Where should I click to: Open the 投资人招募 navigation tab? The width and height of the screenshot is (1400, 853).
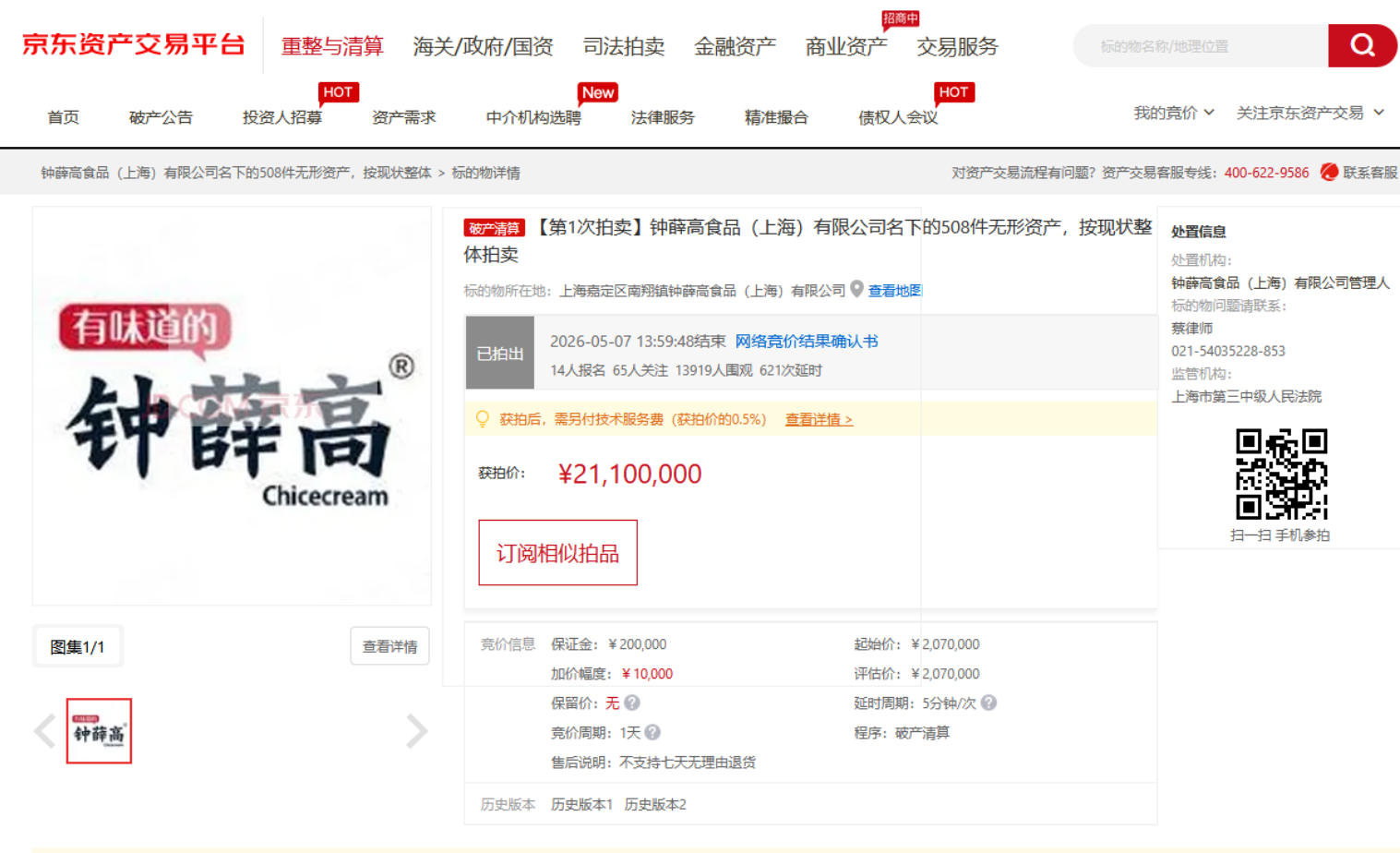coord(282,117)
